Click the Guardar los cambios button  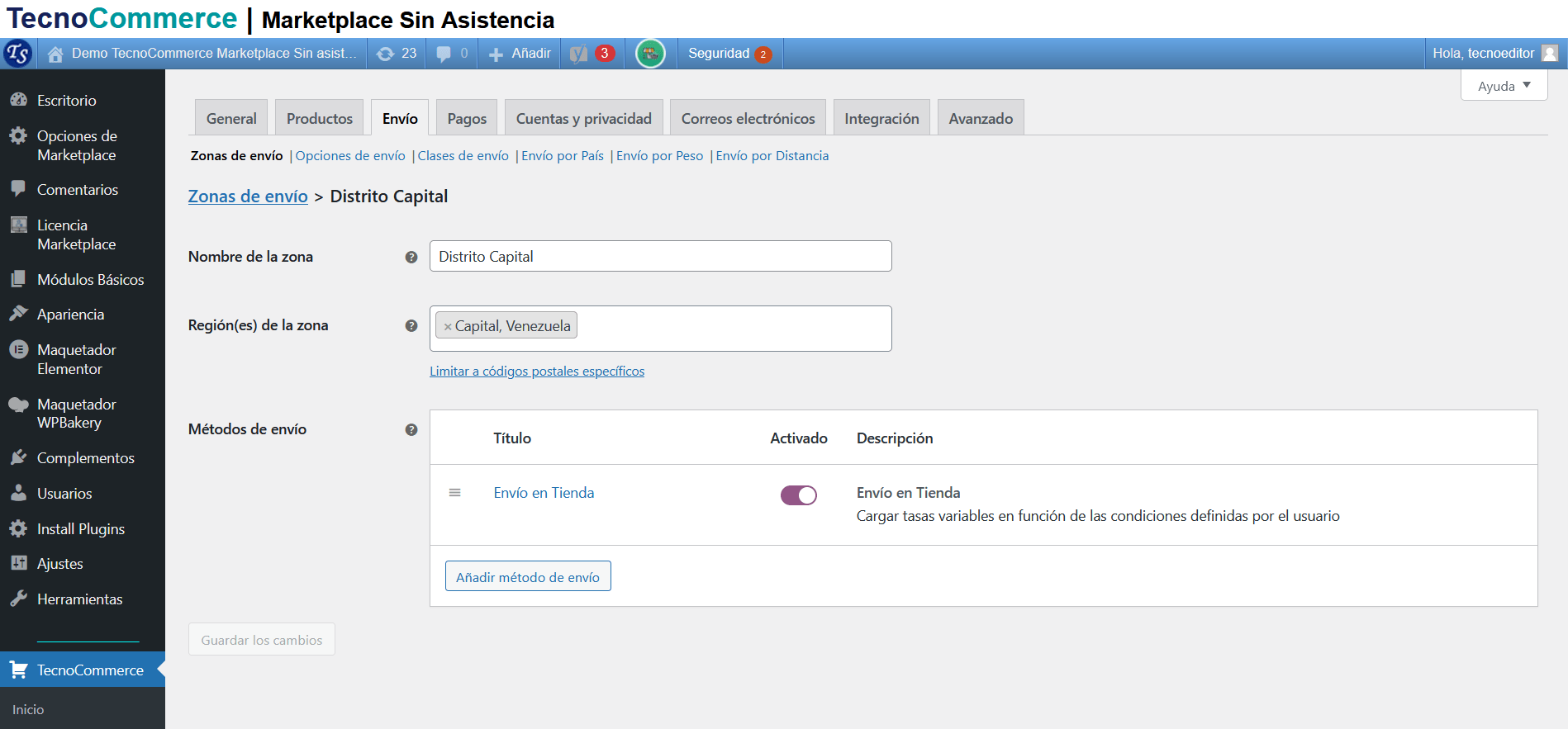tap(262, 640)
